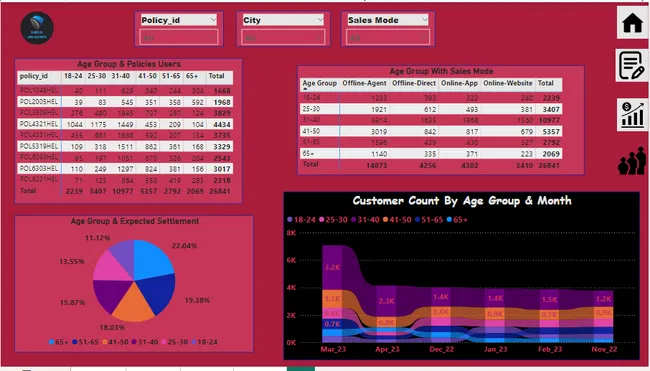The image size is (650, 371).
Task: Click the 51-65 legend swatch under pie chart
Action: [x=75, y=342]
